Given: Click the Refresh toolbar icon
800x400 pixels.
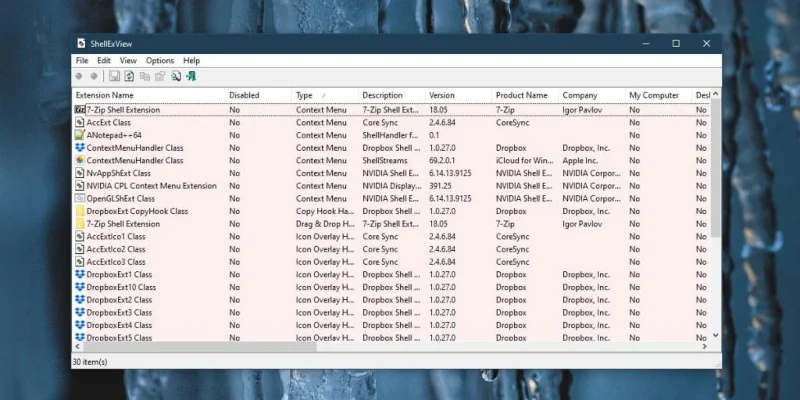Looking at the screenshot, I should (x=129, y=76).
